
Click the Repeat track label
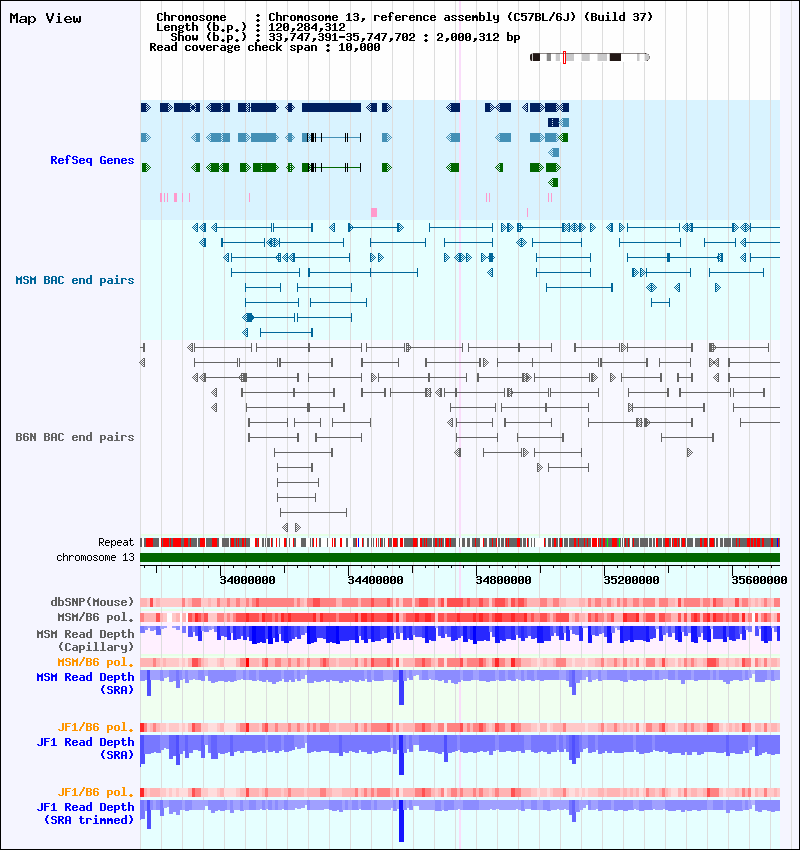click(x=116, y=542)
